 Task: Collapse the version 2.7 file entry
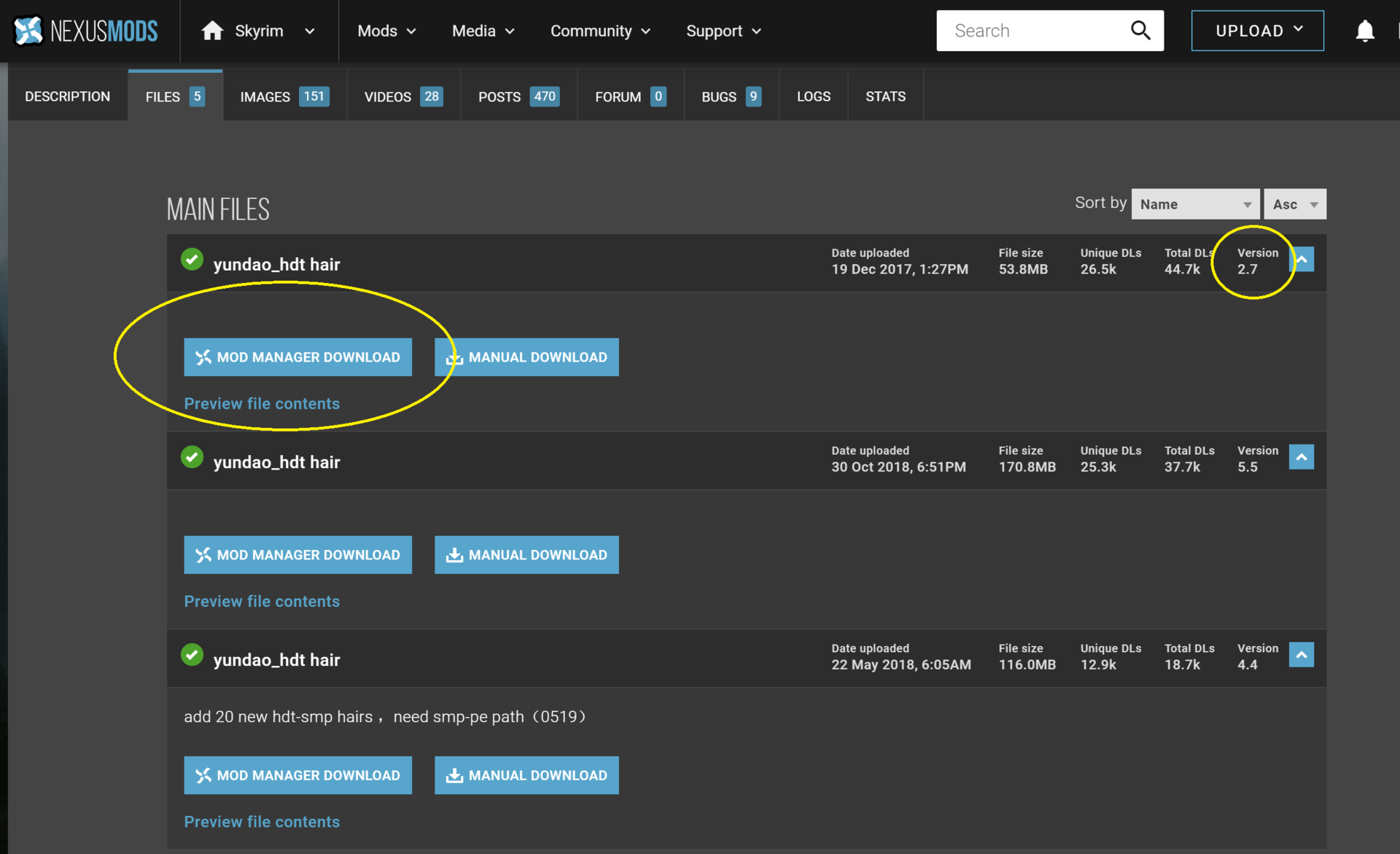click(x=1302, y=260)
